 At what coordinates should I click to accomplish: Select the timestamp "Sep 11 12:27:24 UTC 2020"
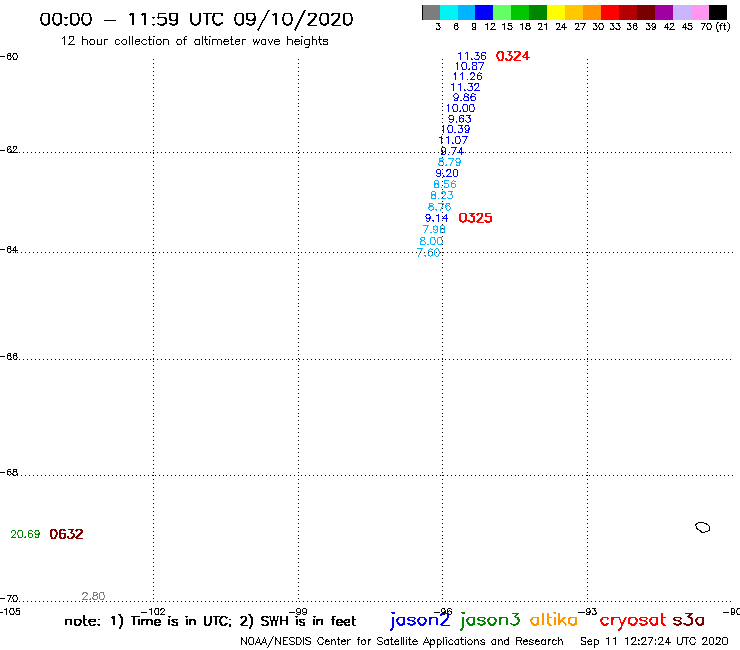(654, 642)
